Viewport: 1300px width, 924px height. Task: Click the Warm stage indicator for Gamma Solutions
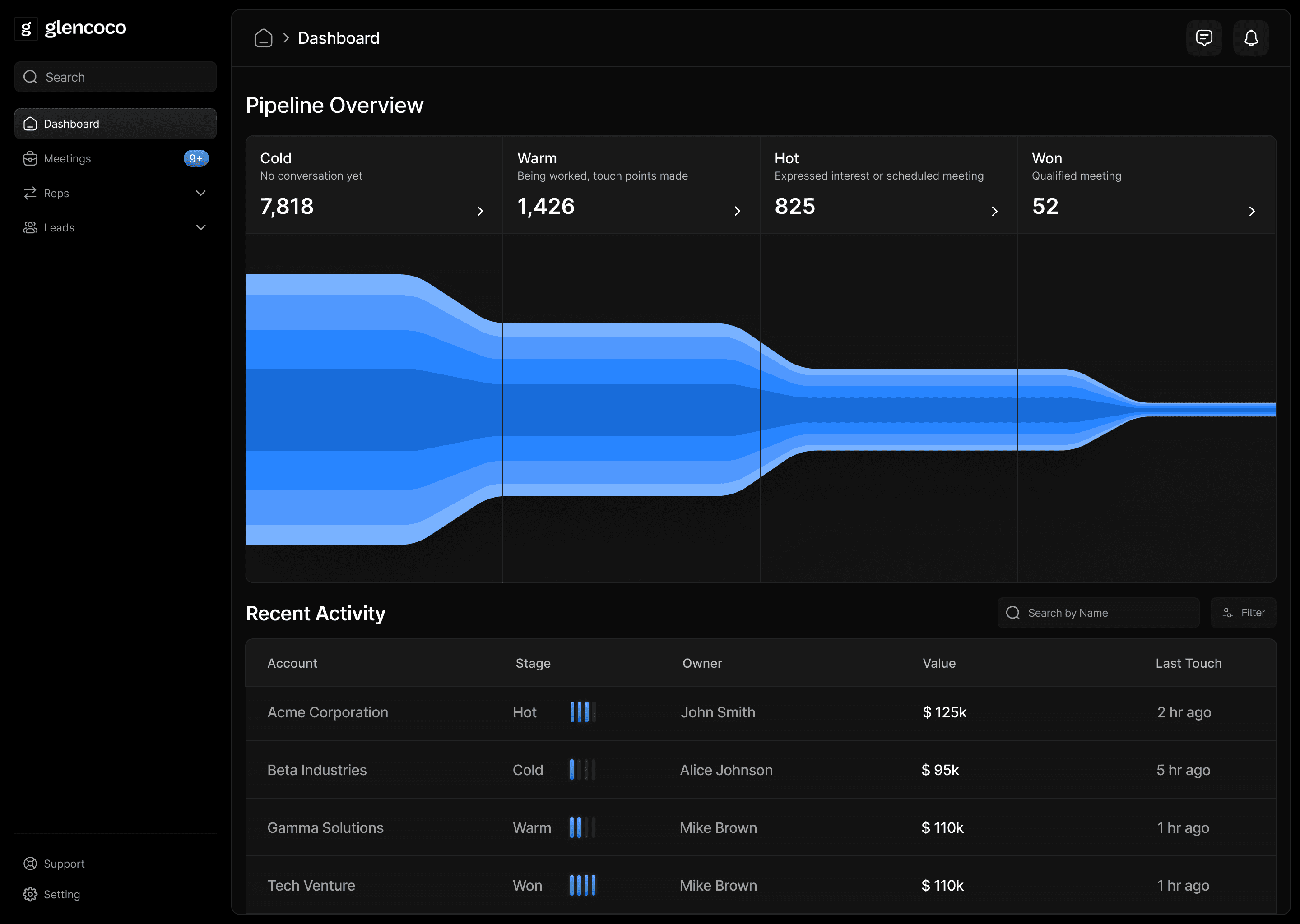pyautogui.click(x=582, y=828)
